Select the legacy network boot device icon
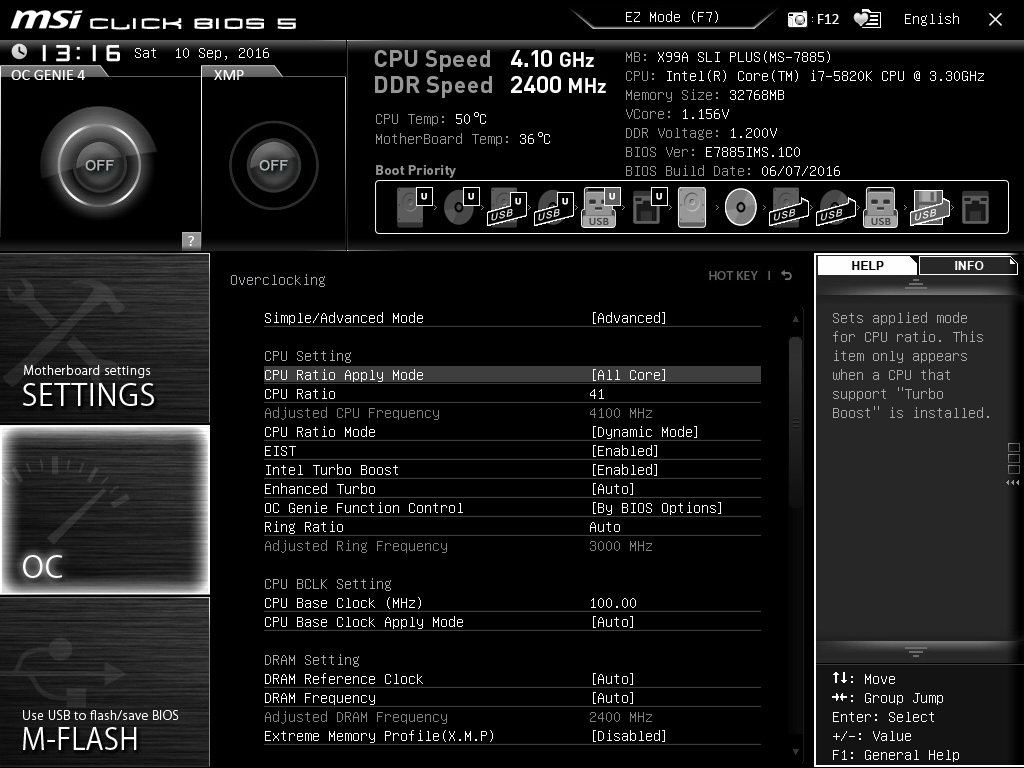Image resolution: width=1024 pixels, height=768 pixels. pyautogui.click(x=976, y=208)
